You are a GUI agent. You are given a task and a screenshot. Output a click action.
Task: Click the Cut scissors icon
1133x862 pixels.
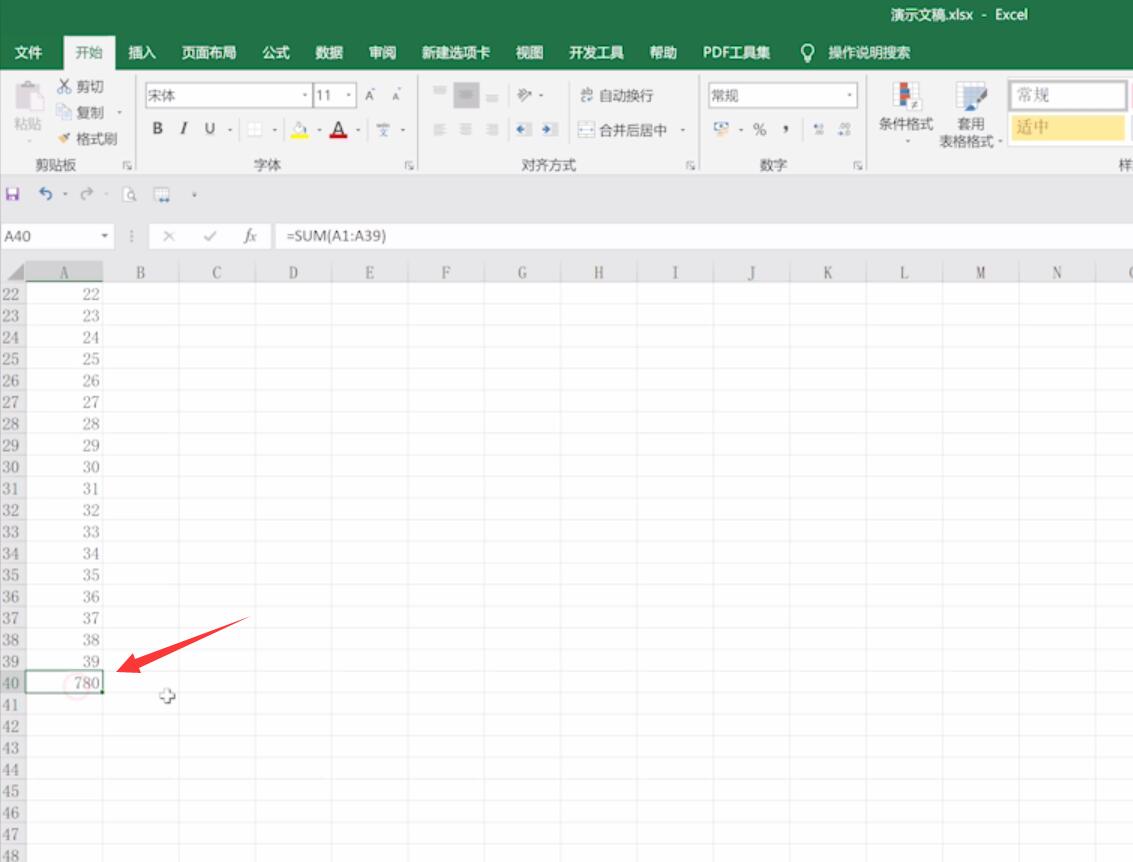coord(64,86)
